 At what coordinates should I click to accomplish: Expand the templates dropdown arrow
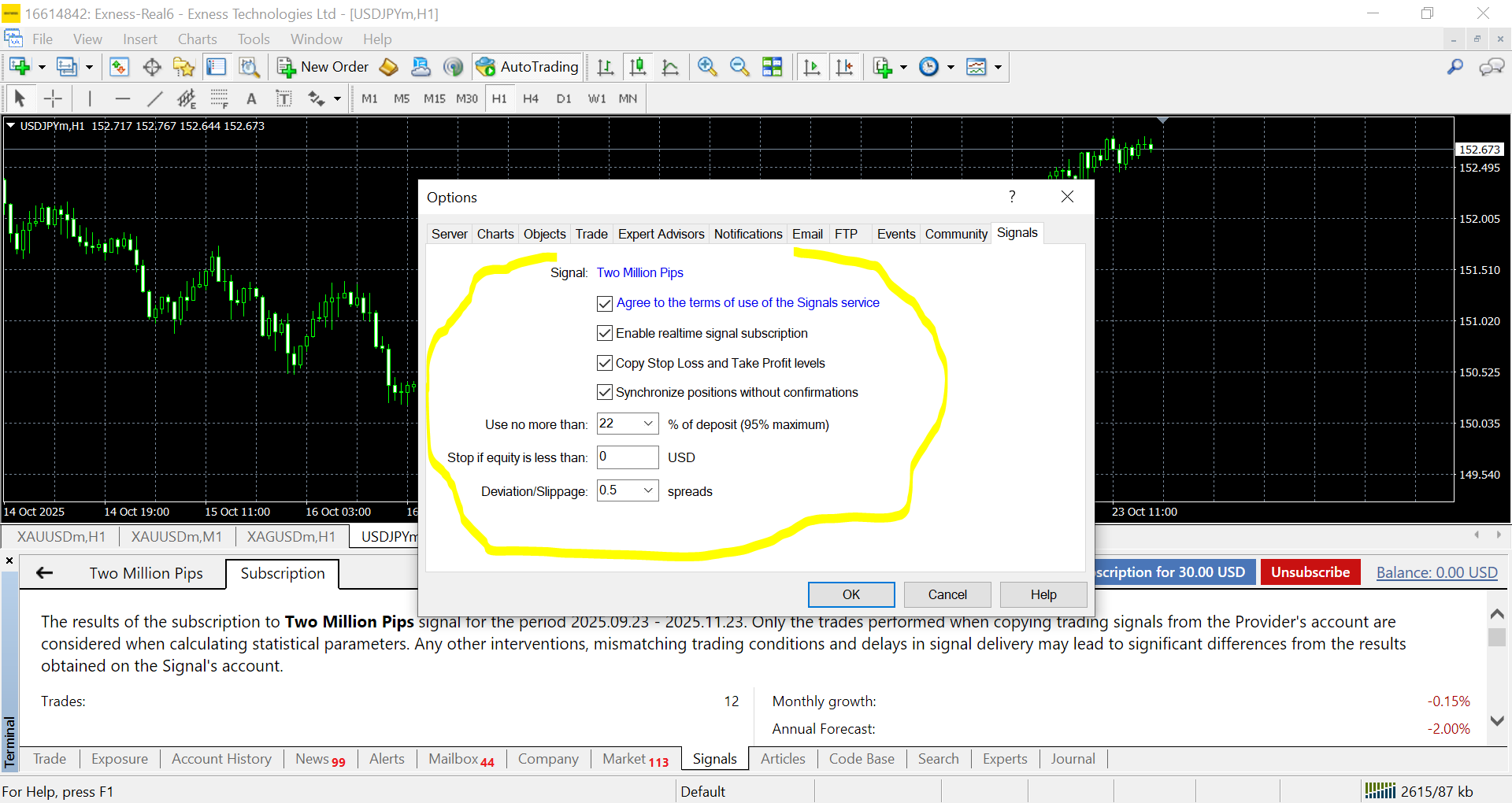(998, 67)
